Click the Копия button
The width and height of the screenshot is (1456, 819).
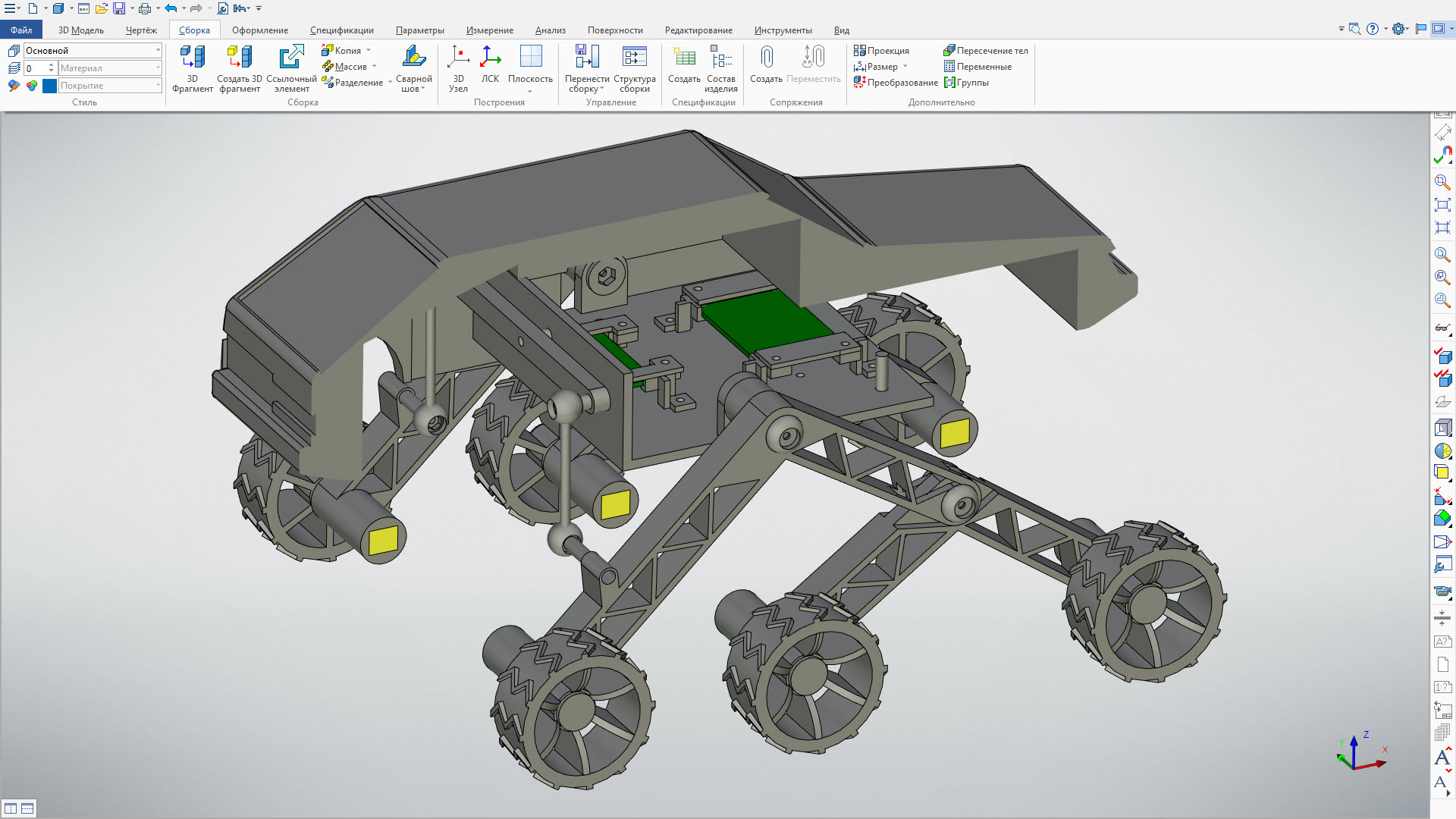(x=341, y=50)
